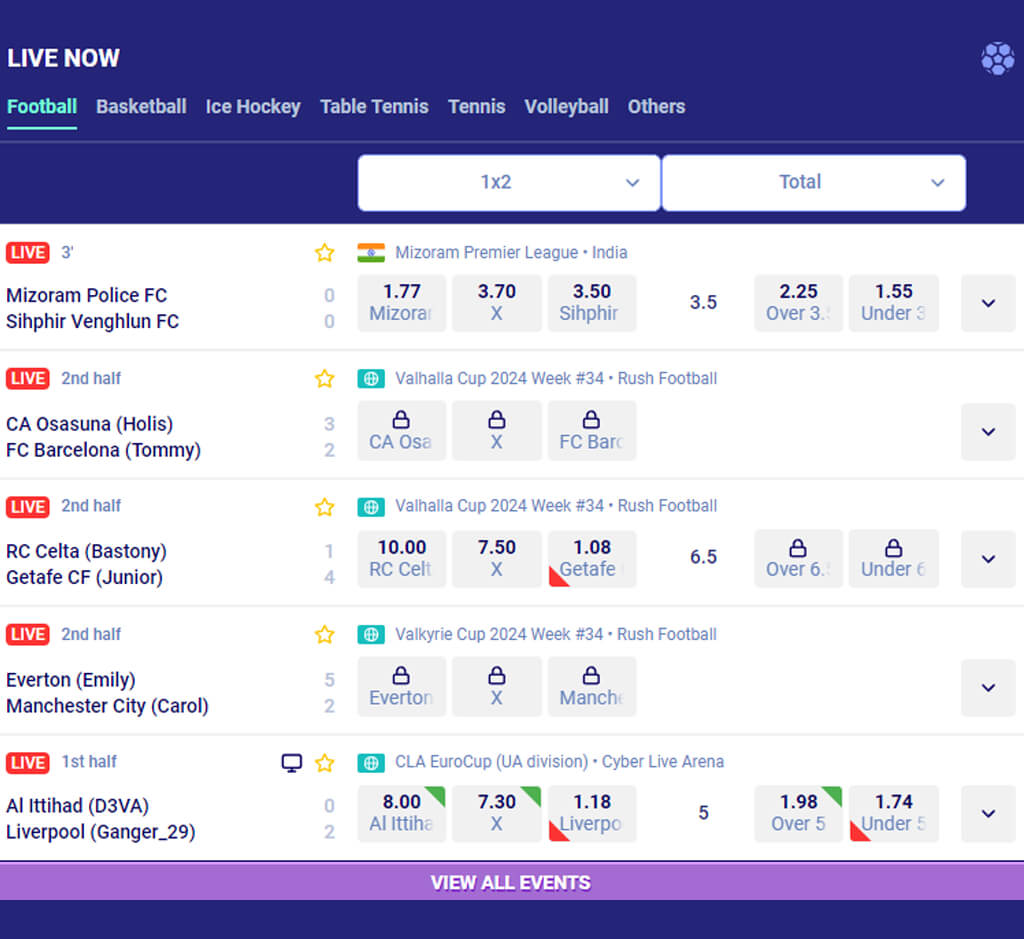The width and height of the screenshot is (1024, 939).
Task: Favorite the RC Celta match star
Action: click(x=325, y=507)
